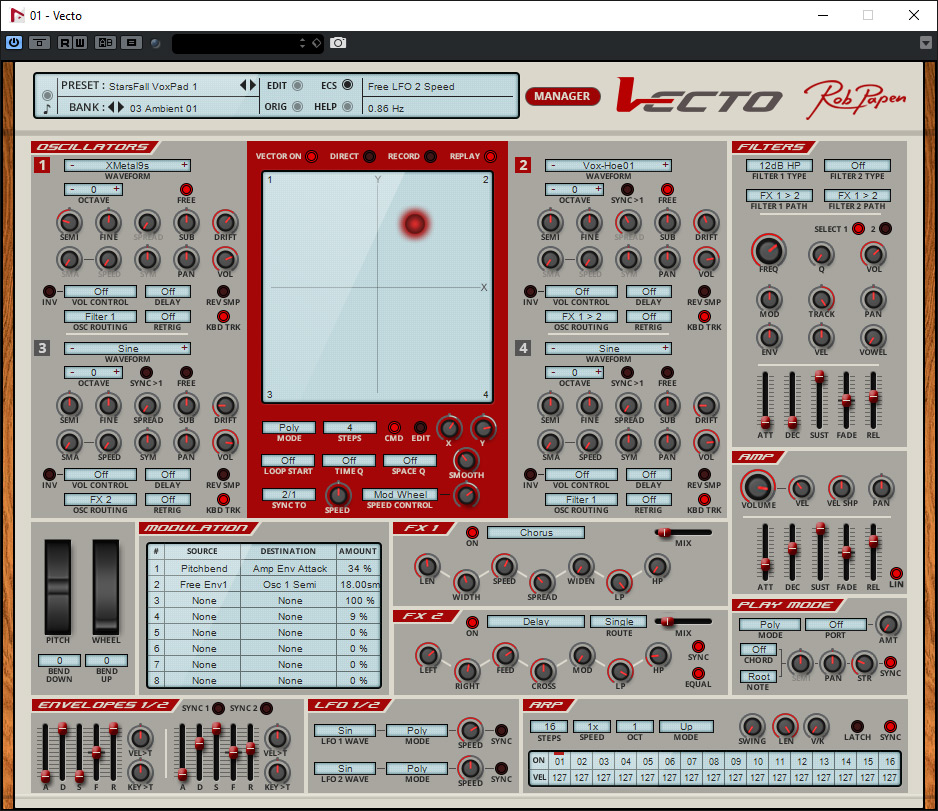Image resolution: width=938 pixels, height=811 pixels.
Task: Click oscillator 2 number button
Action: (x=522, y=166)
